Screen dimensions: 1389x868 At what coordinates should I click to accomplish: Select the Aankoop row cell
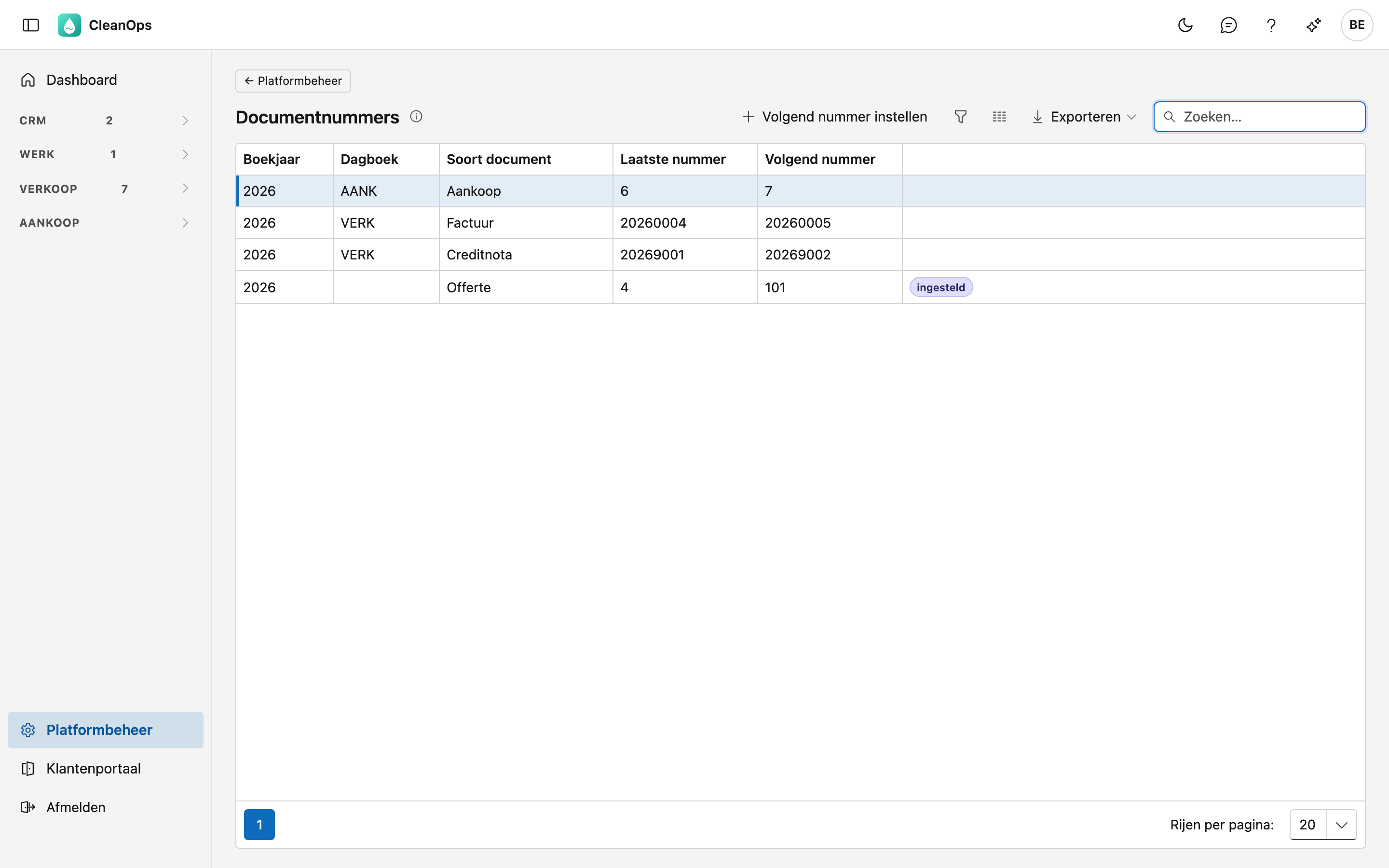[x=526, y=190]
